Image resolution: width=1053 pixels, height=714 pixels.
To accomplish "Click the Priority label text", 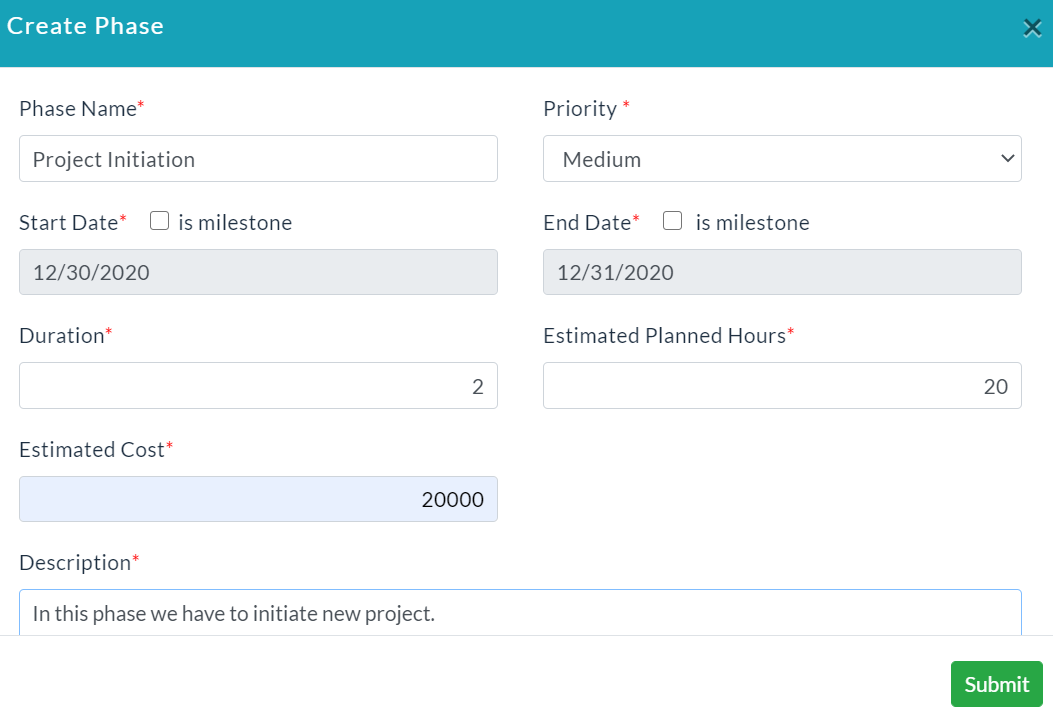I will click(x=580, y=109).
